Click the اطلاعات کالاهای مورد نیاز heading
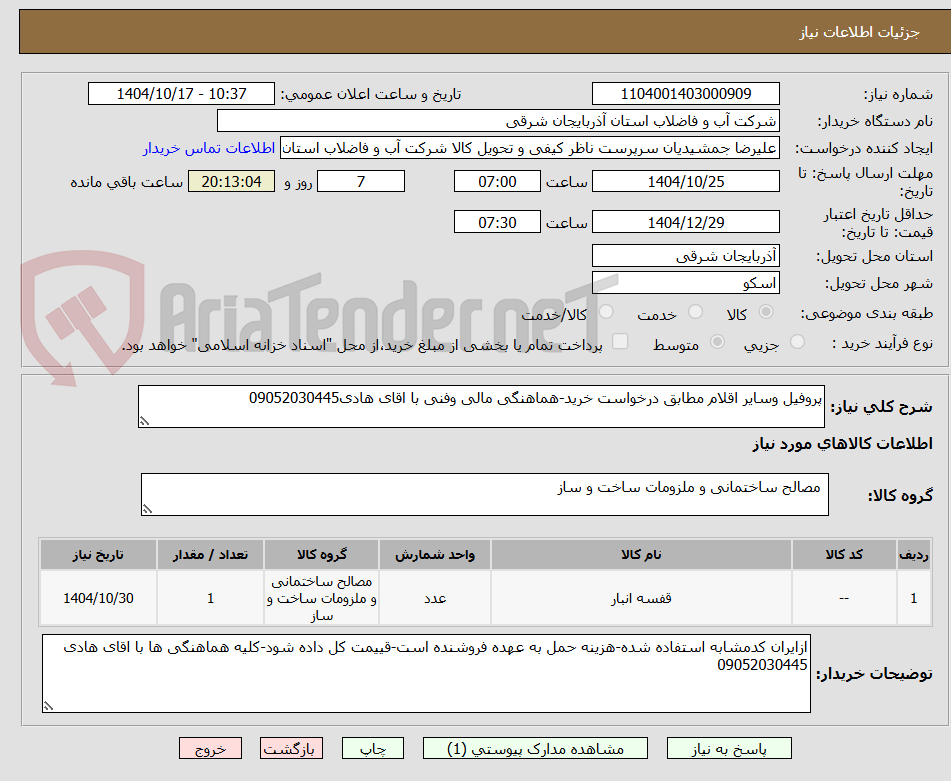This screenshot has height=781, width=951. point(842,444)
